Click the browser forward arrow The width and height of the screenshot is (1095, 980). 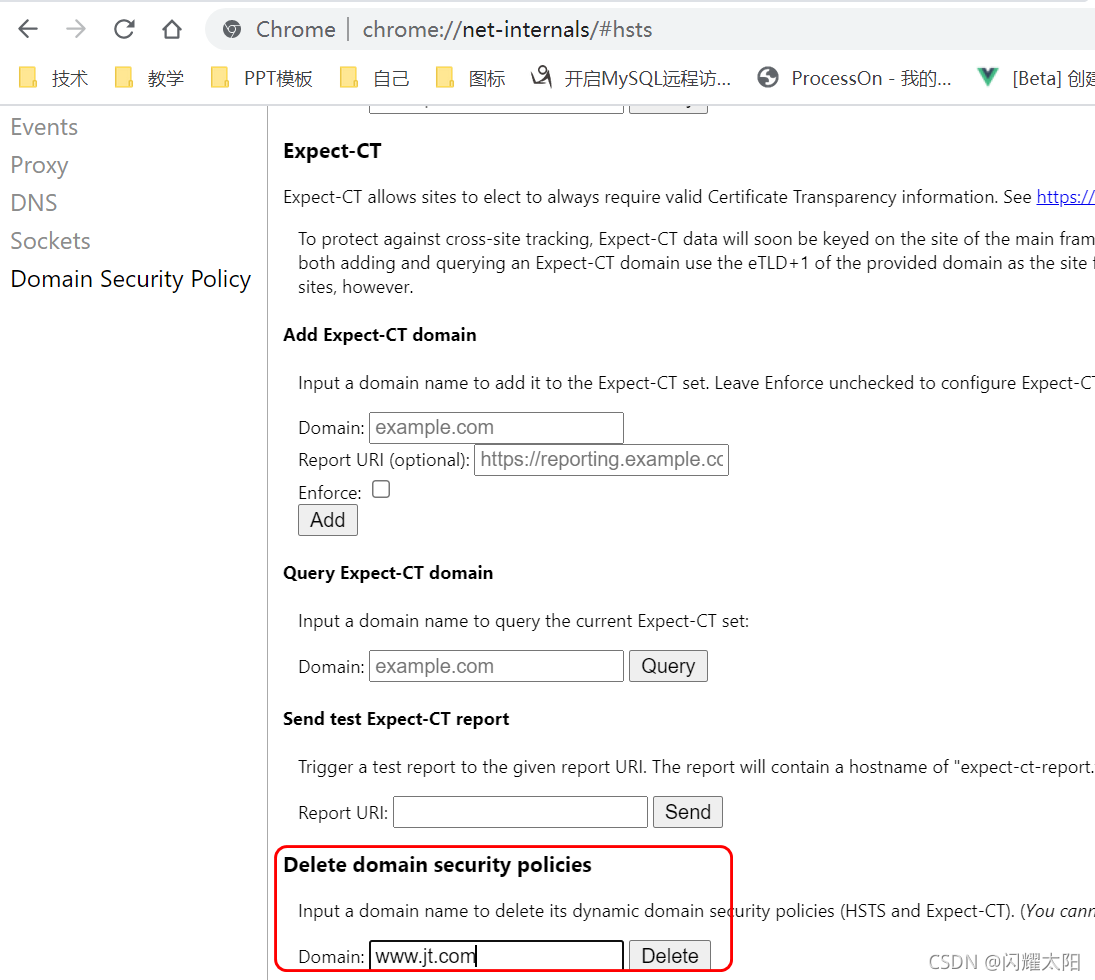pyautogui.click(x=75, y=29)
